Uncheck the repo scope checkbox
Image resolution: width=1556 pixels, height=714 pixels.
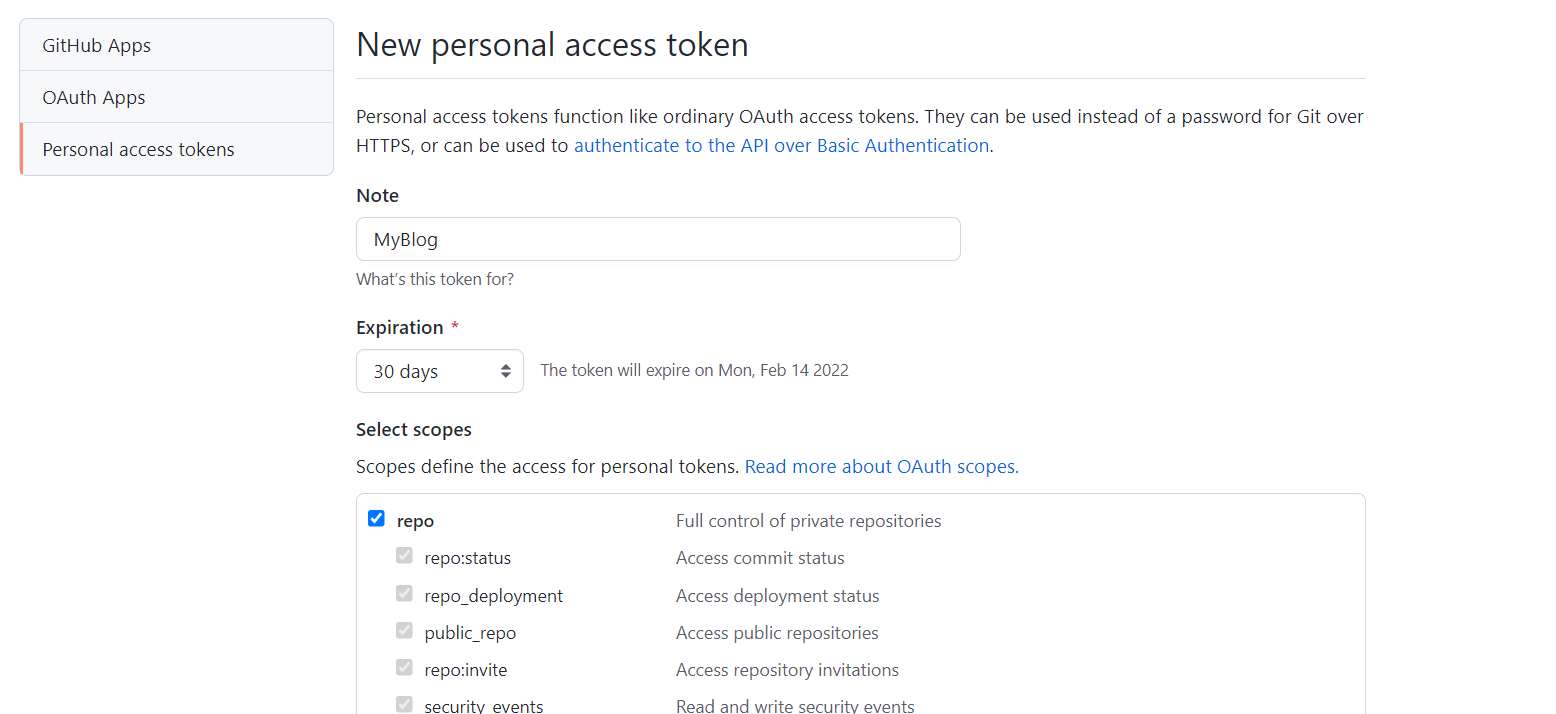[x=376, y=519]
